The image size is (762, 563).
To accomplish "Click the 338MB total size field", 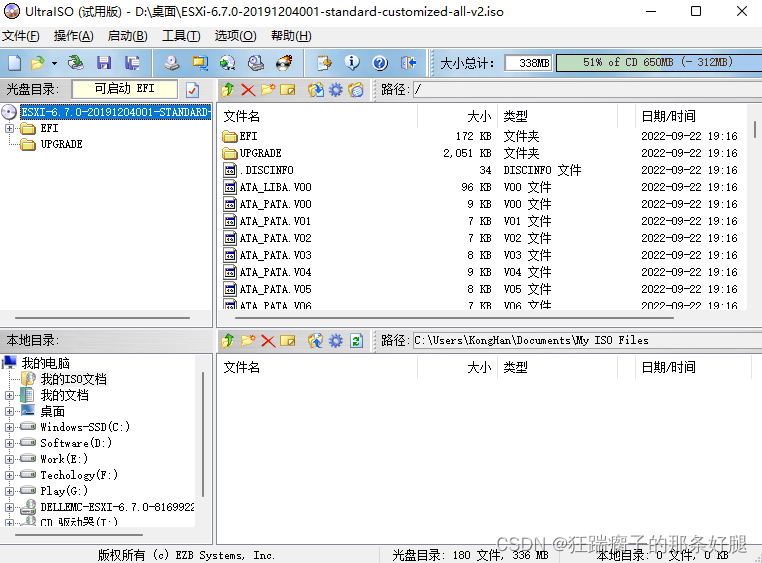I will (528, 63).
